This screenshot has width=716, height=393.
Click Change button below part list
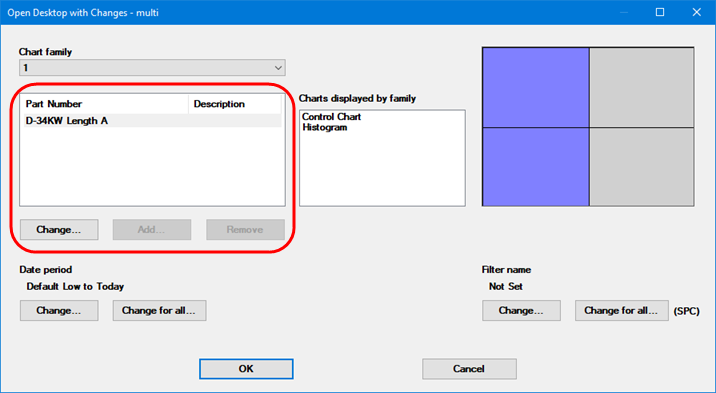click(59, 230)
